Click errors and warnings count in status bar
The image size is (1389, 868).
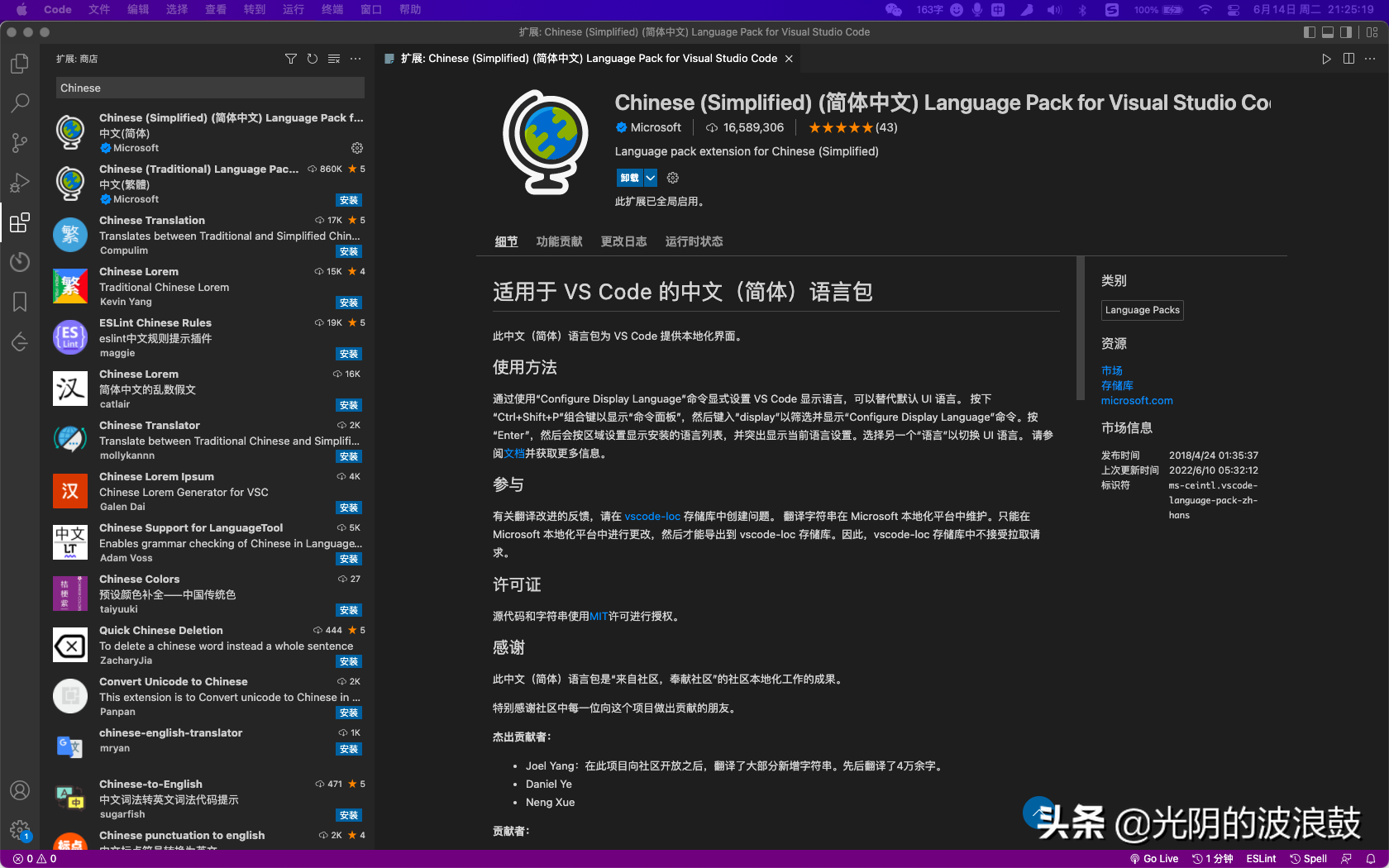point(35,859)
